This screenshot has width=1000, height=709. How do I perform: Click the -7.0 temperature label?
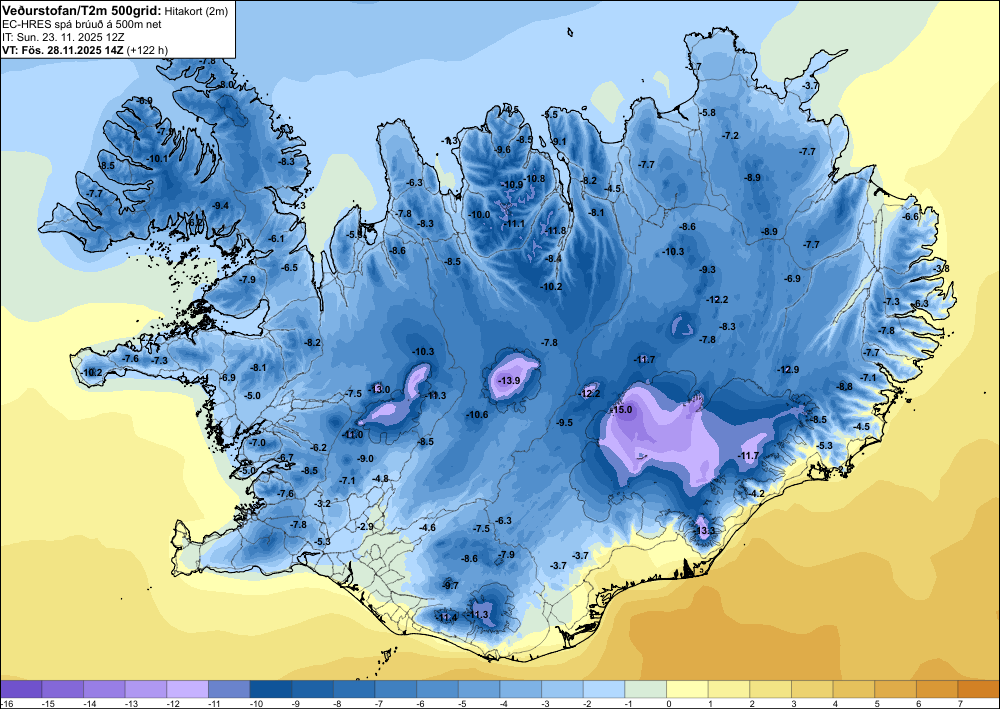pos(258,442)
